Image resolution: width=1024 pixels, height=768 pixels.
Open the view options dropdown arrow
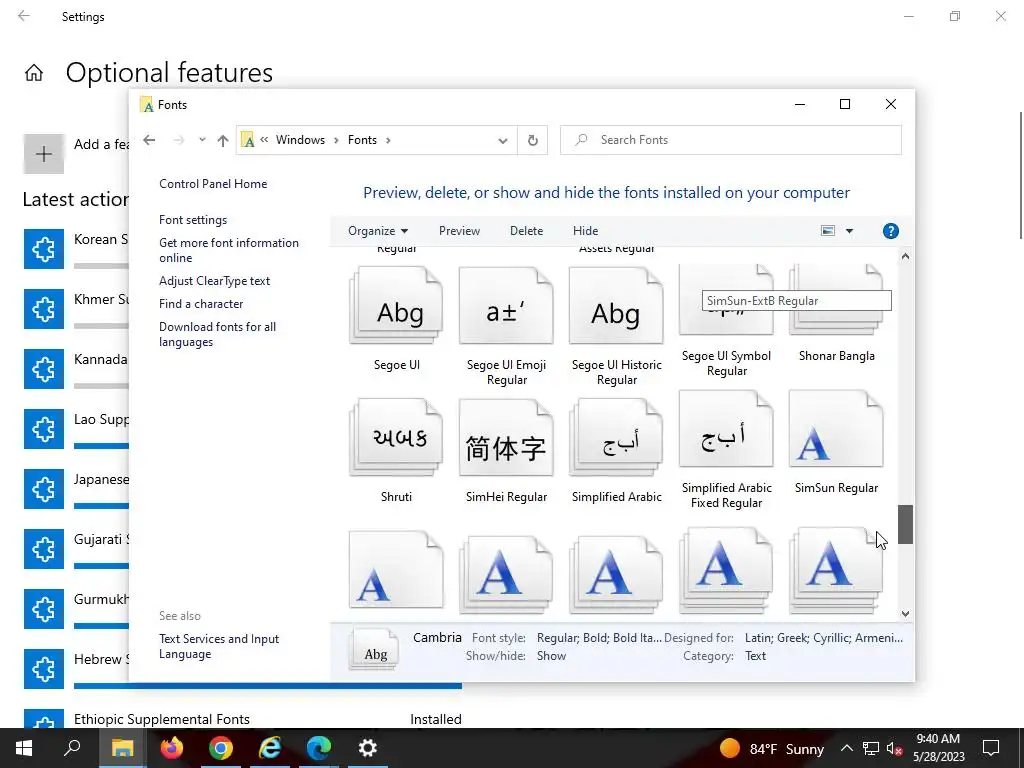(x=850, y=231)
